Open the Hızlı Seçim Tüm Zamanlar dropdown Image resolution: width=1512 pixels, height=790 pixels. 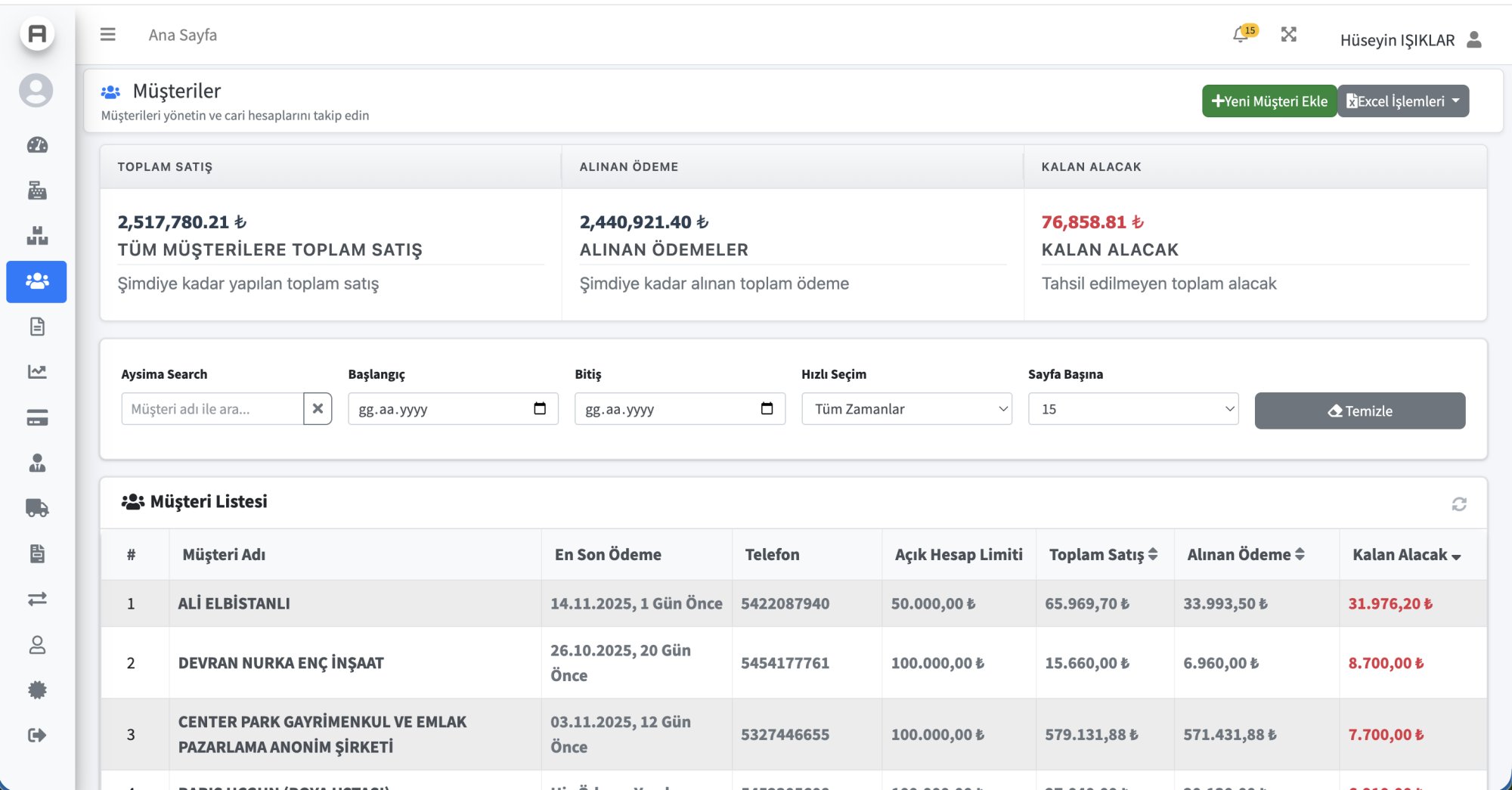906,409
